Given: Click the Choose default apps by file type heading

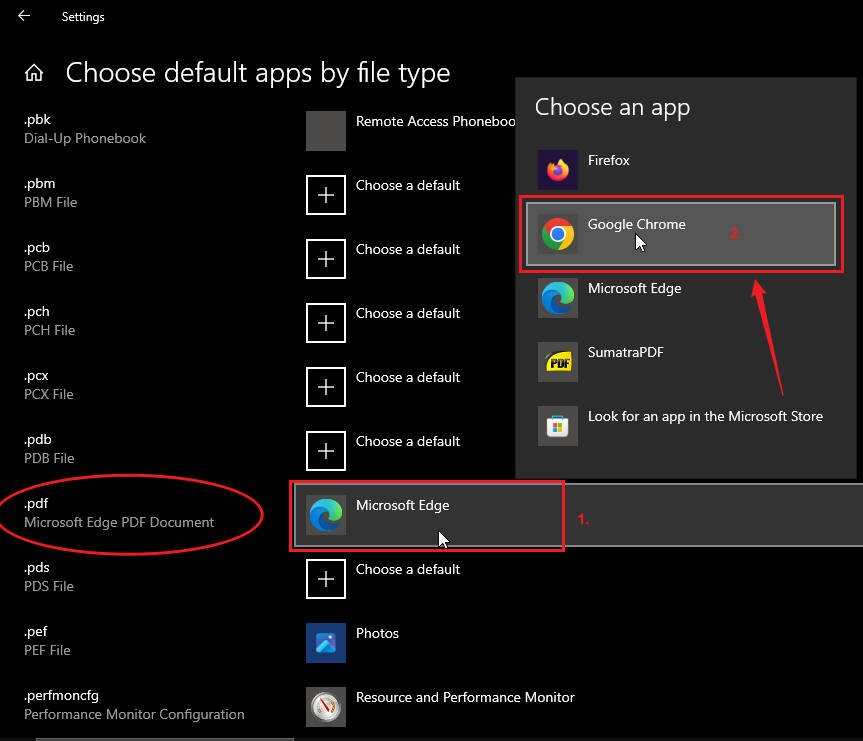Looking at the screenshot, I should point(258,73).
